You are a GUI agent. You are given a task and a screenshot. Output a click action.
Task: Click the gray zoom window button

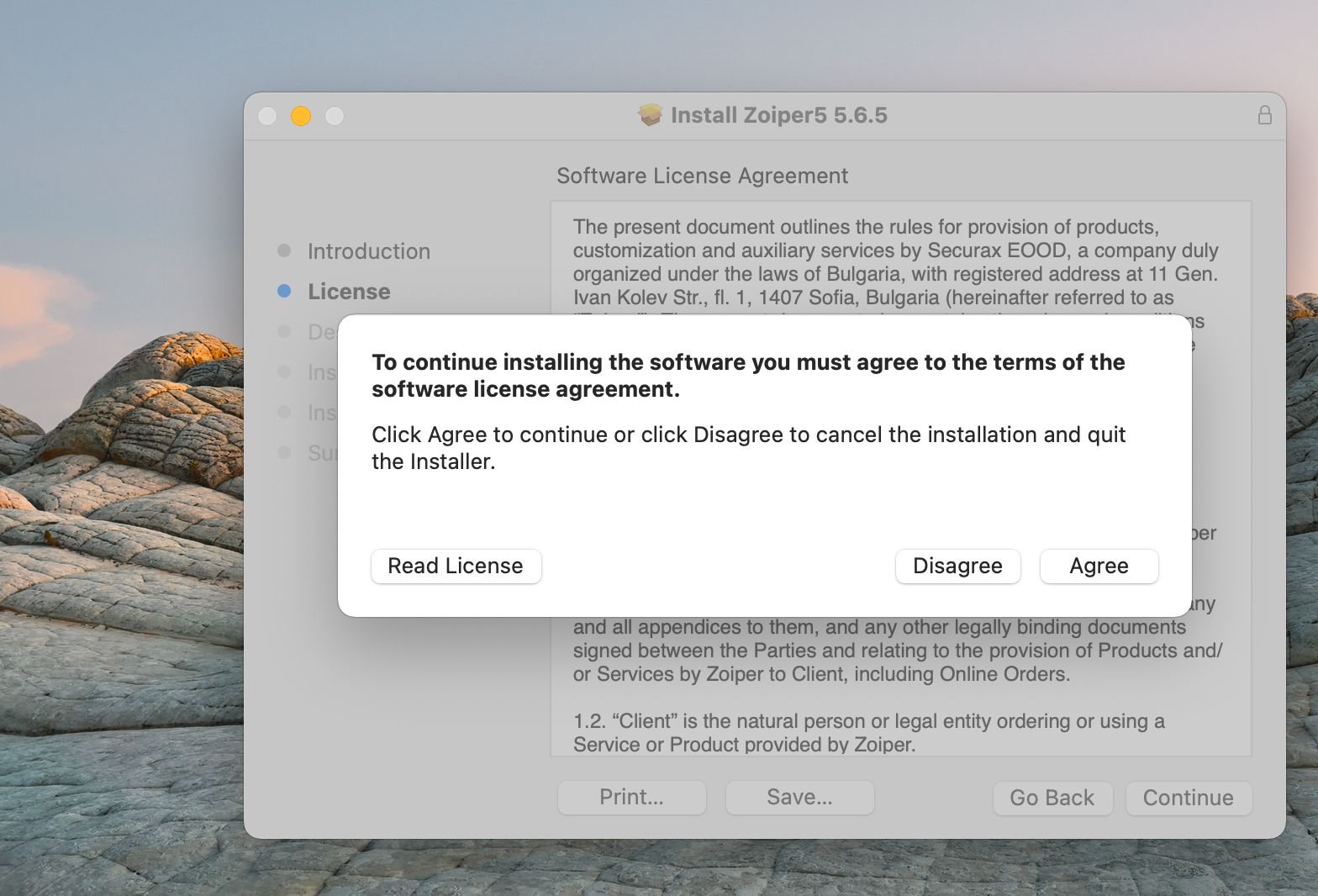click(335, 116)
